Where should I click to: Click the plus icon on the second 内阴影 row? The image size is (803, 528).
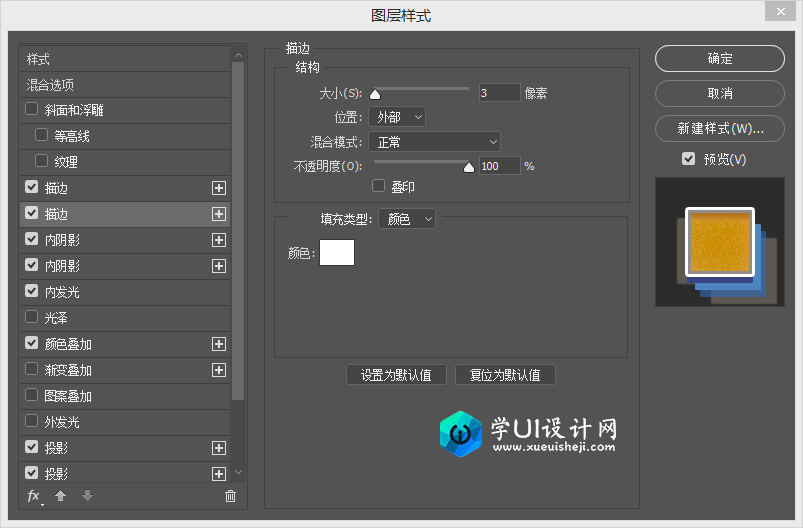[x=219, y=266]
